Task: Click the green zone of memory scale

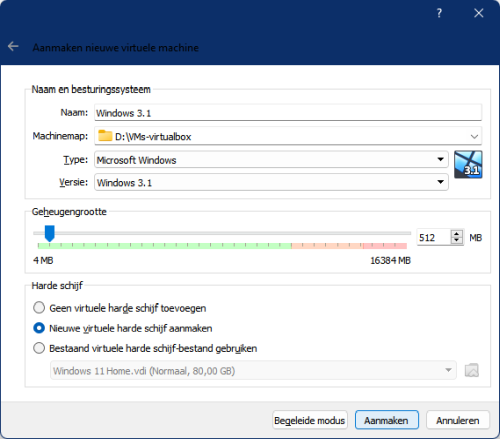Action: click(x=164, y=246)
